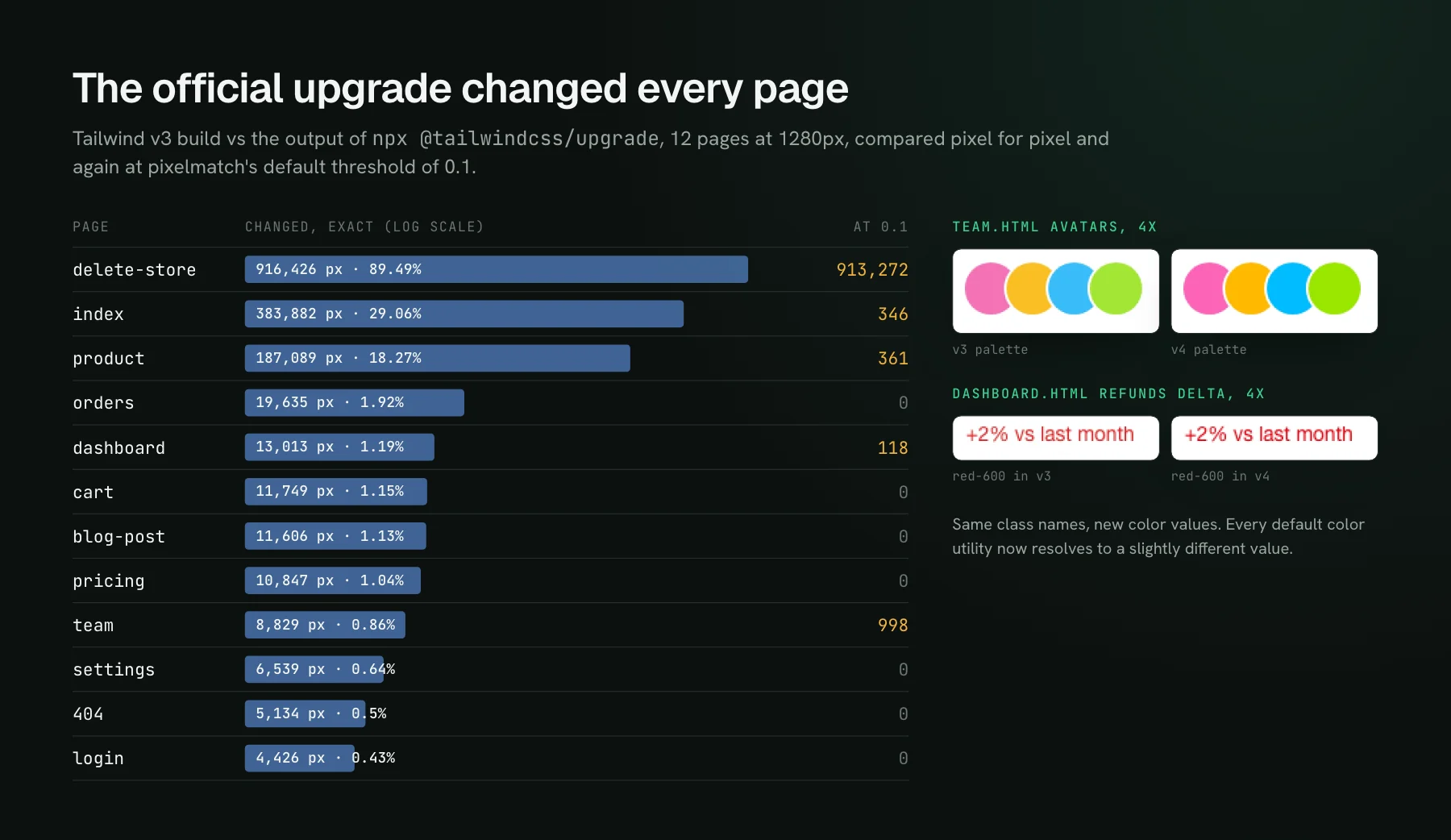1451x840 pixels.
Task: Select the orders row label
Action: coord(103,403)
